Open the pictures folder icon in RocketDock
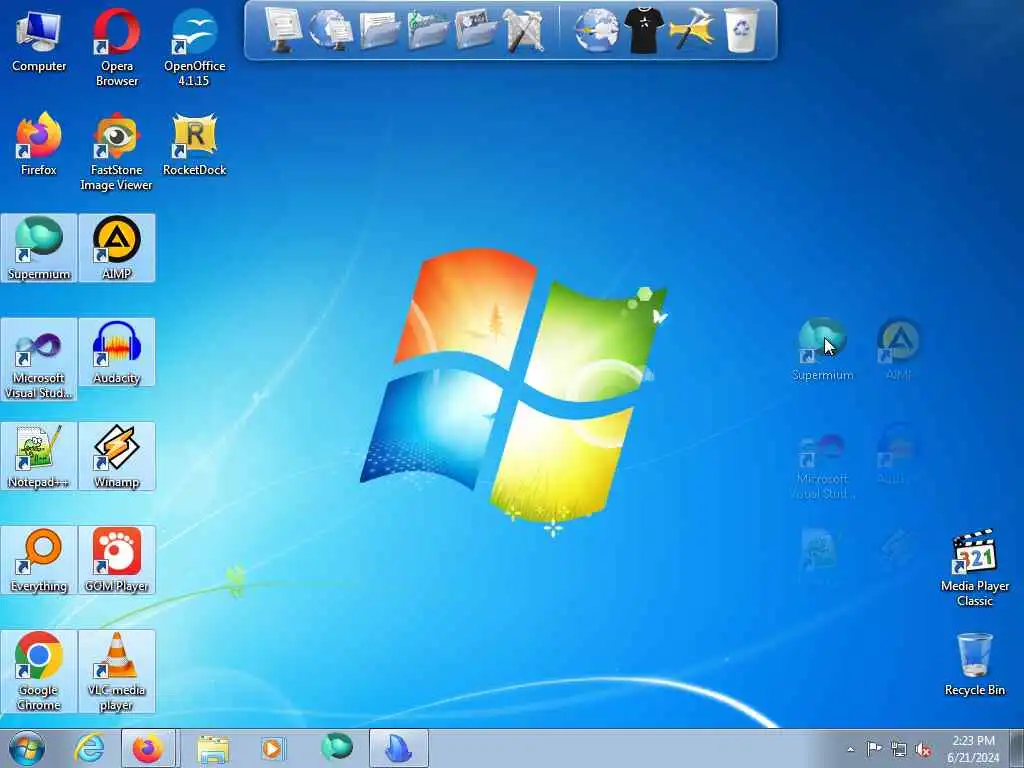The width and height of the screenshot is (1024, 768). coord(475,30)
